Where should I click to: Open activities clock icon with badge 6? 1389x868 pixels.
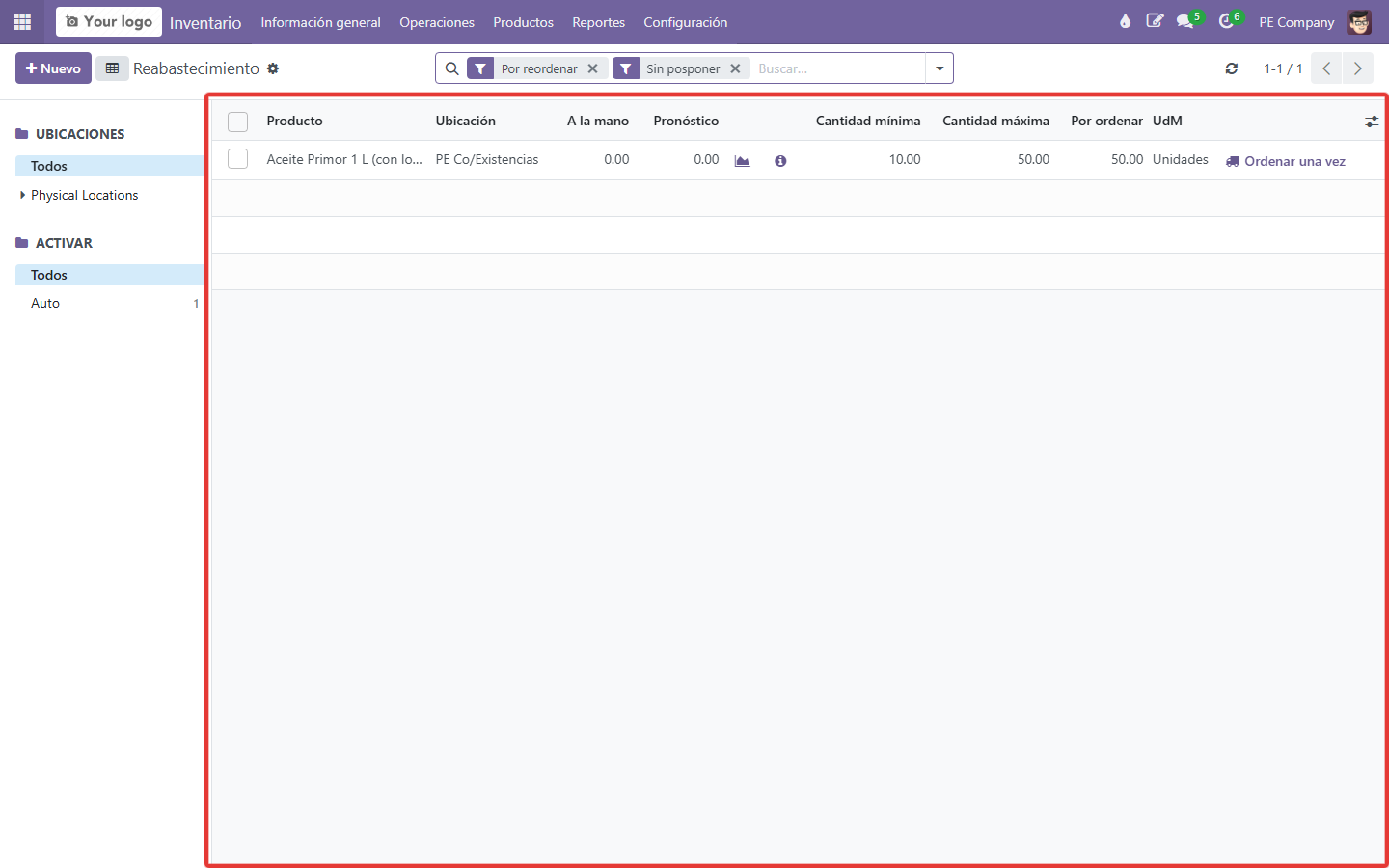point(1226,21)
